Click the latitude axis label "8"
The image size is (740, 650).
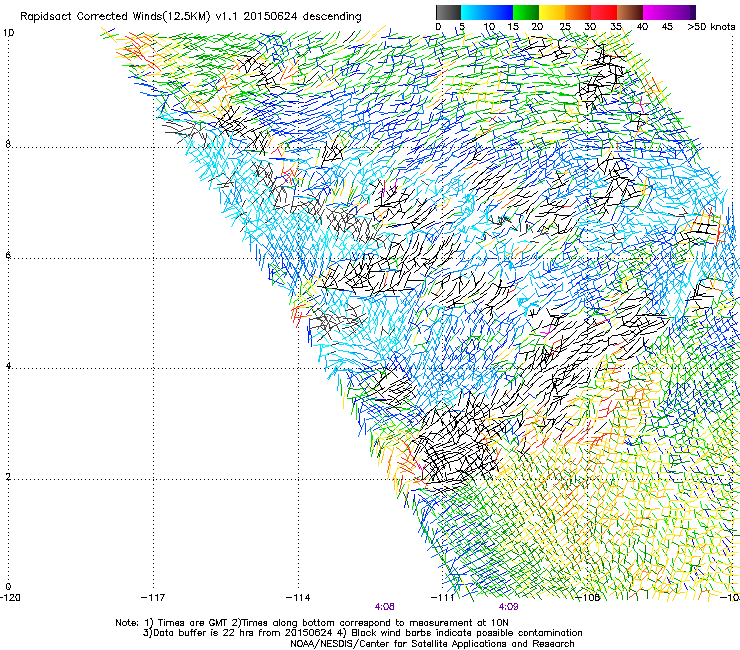pos(8,144)
